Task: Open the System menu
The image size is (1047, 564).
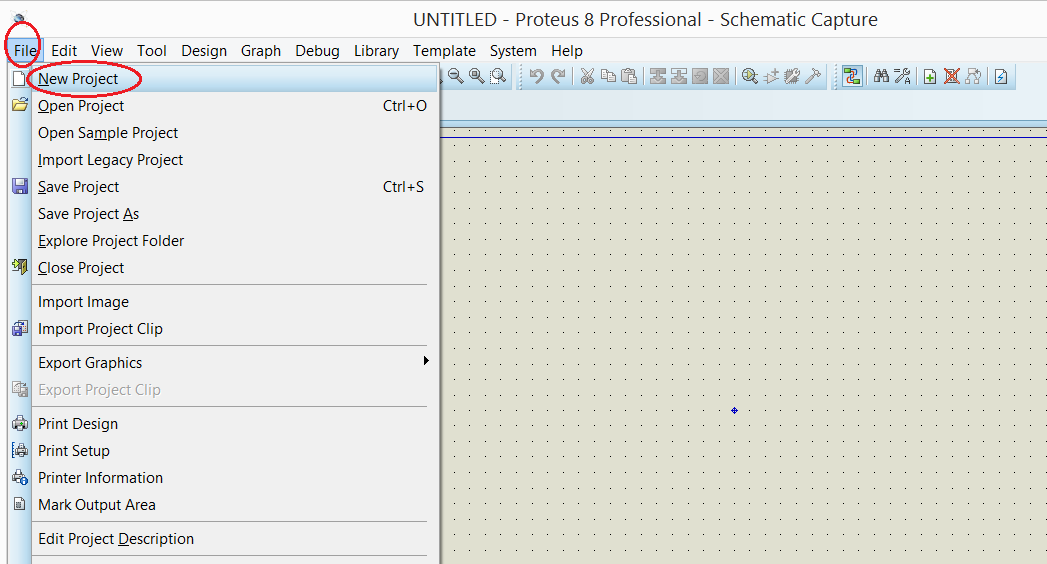Action: (x=513, y=51)
